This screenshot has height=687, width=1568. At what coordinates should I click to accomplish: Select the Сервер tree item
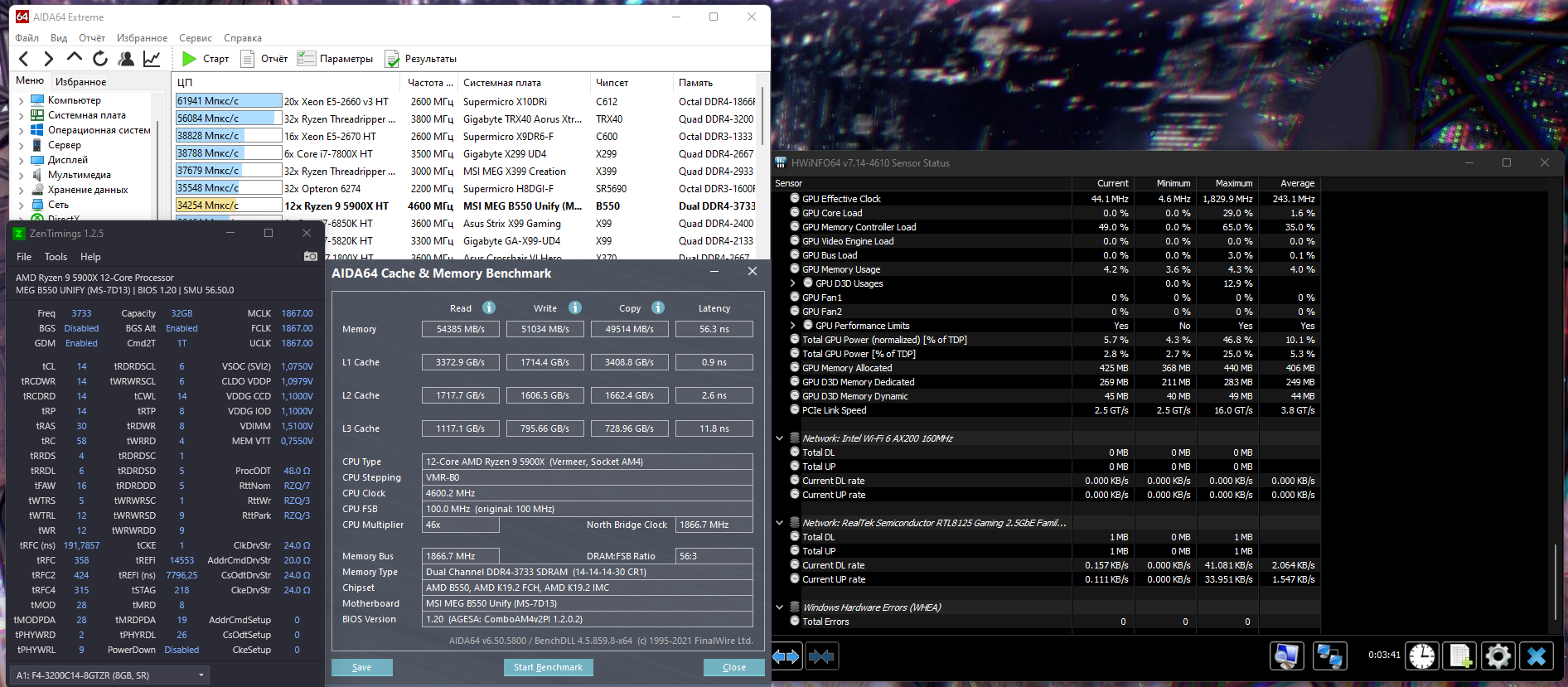coord(65,145)
